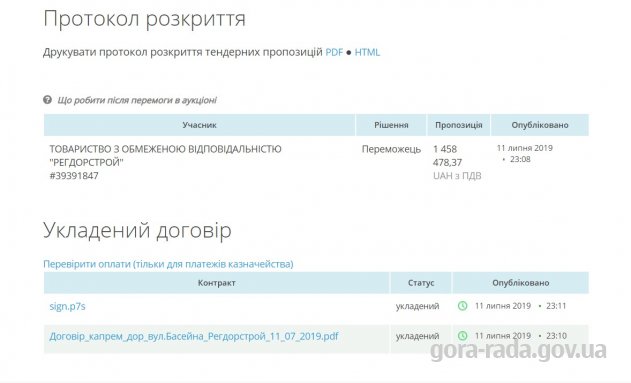Click the 'Переможець' decision cell

(x=391, y=149)
